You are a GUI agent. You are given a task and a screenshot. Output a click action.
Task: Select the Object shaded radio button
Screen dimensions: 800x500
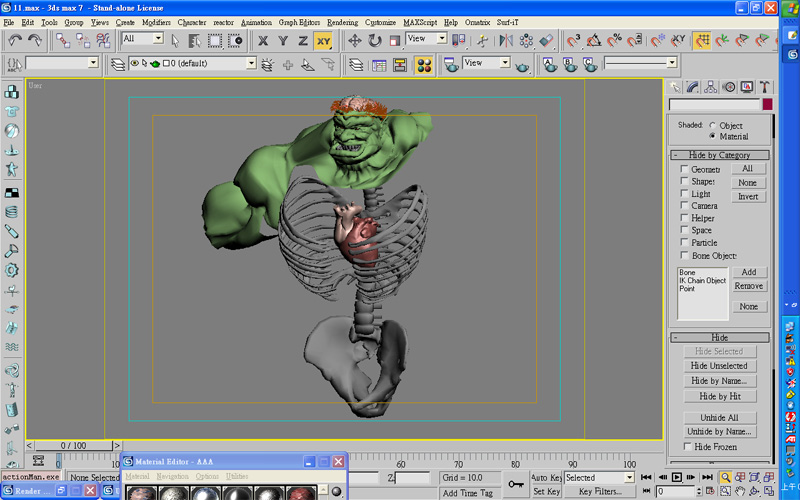coord(712,125)
